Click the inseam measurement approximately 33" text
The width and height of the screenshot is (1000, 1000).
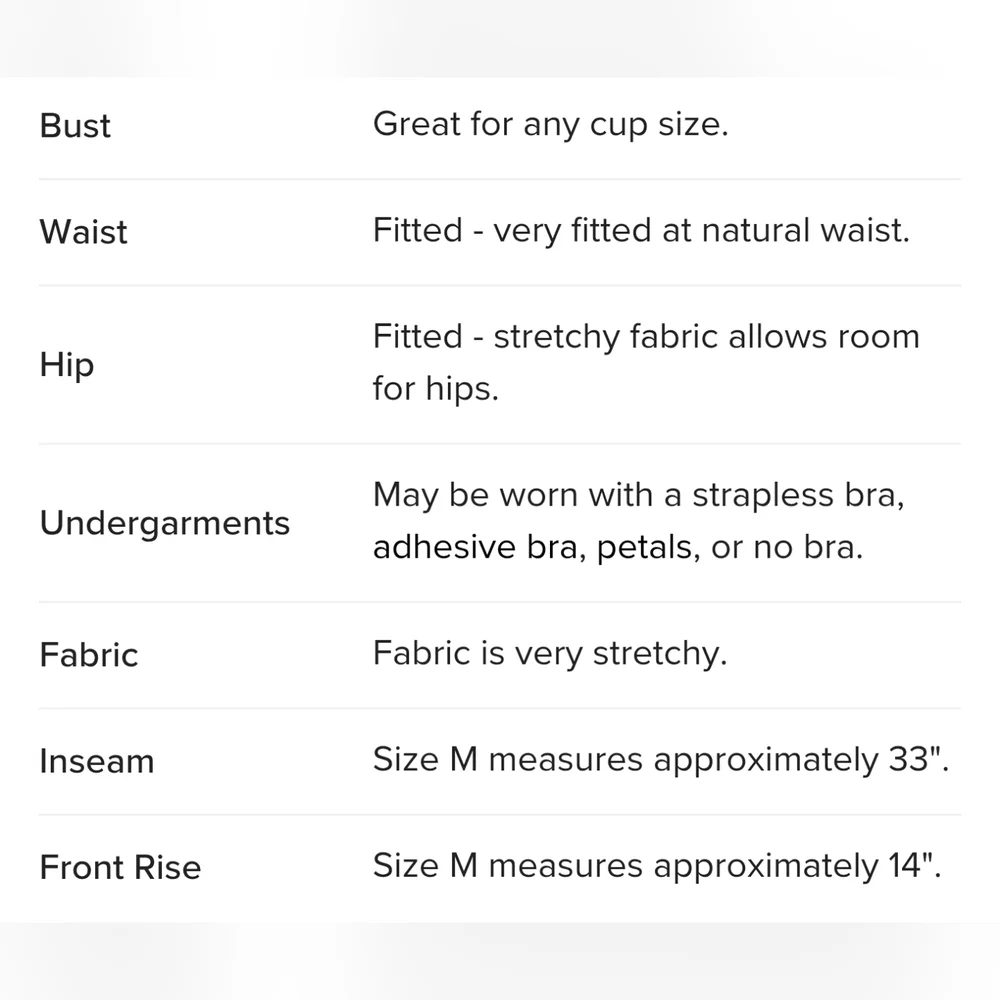pos(661,760)
